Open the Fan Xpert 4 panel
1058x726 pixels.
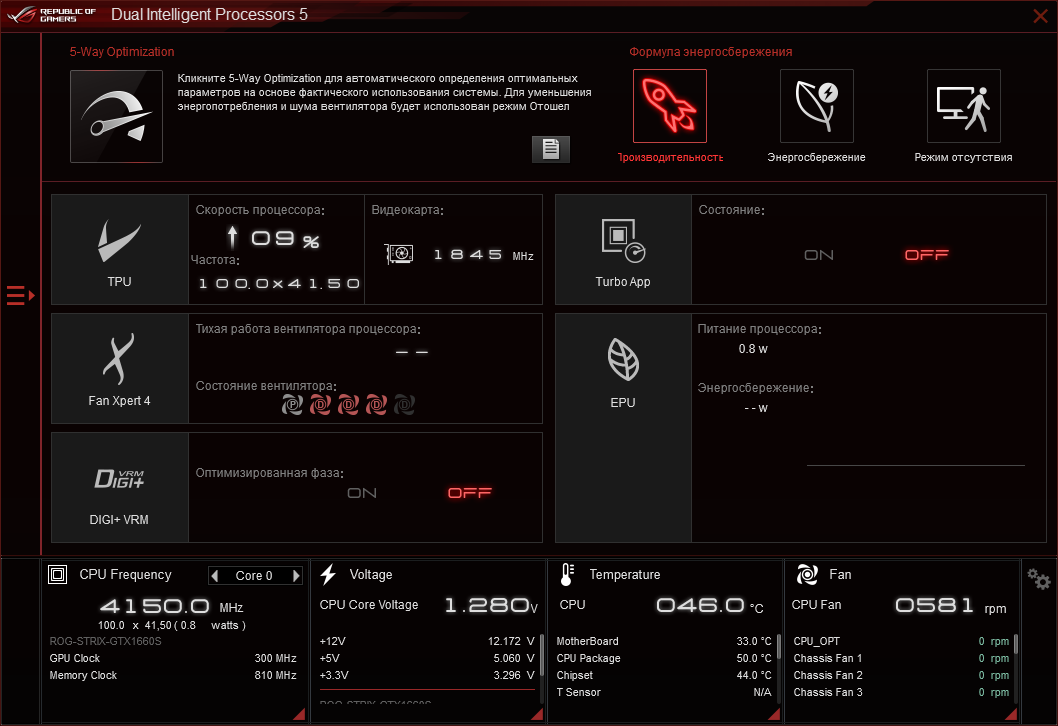[119, 368]
